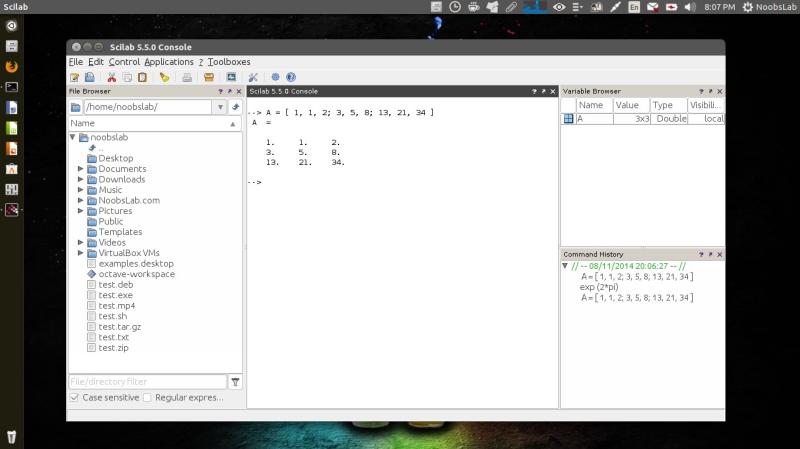
Task: Collapse the command history session entry
Action: pyautogui.click(x=565, y=266)
